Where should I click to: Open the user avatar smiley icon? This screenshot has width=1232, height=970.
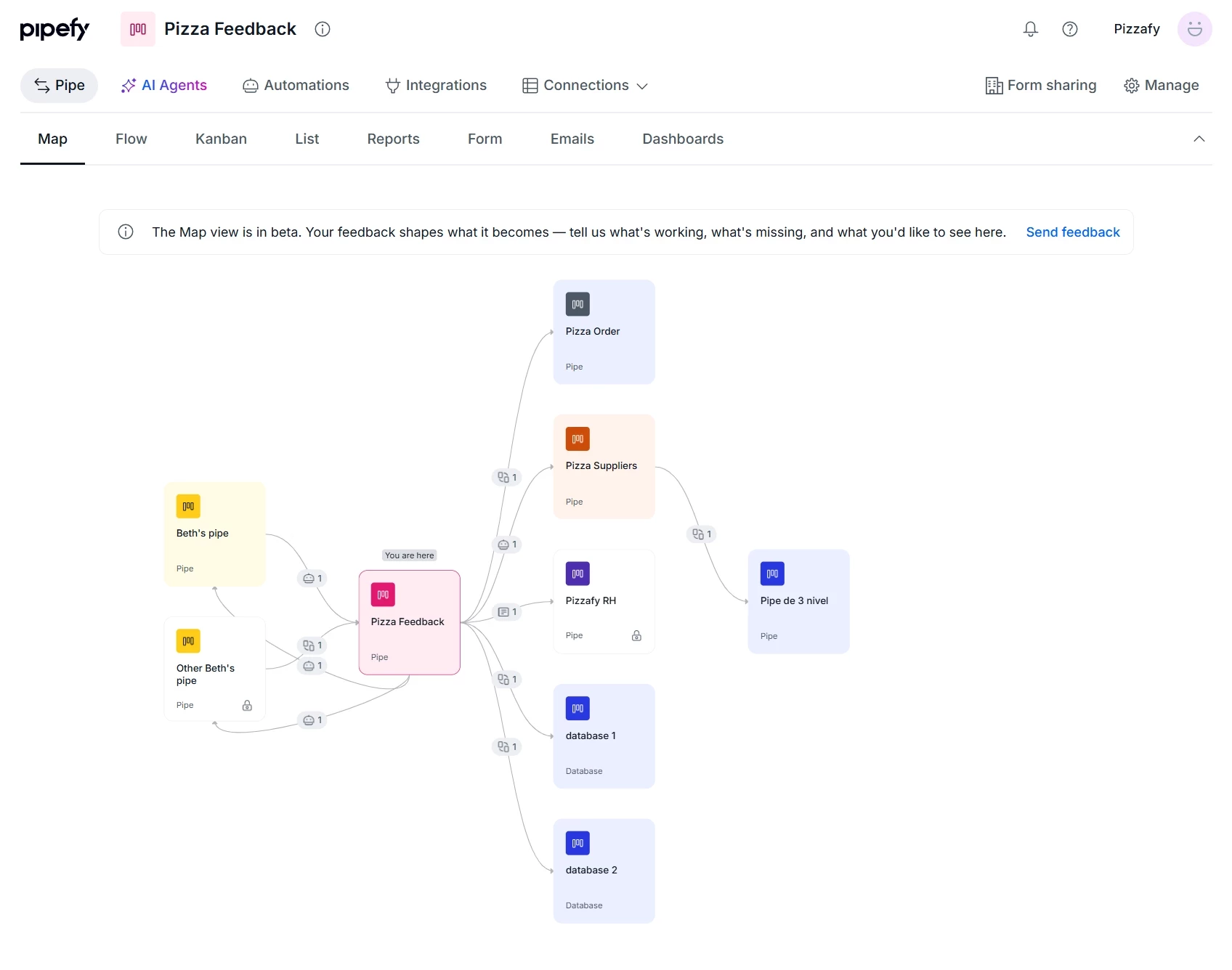1194,29
